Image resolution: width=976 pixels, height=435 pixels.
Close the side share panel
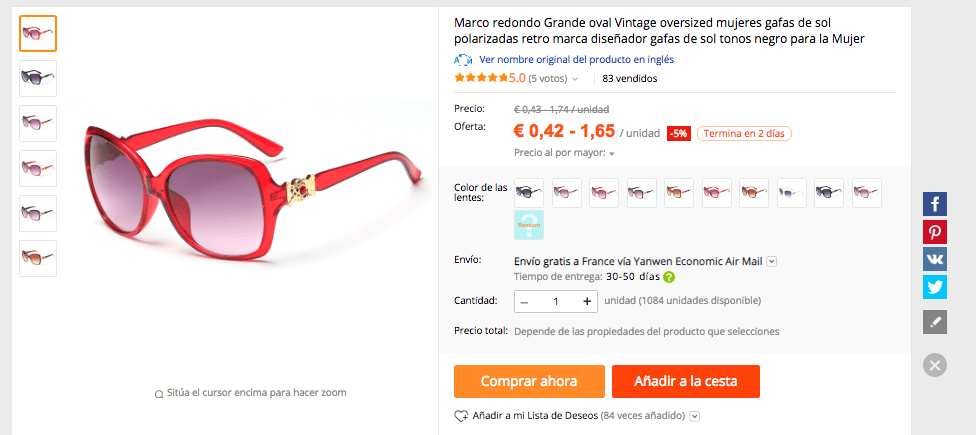(x=934, y=365)
